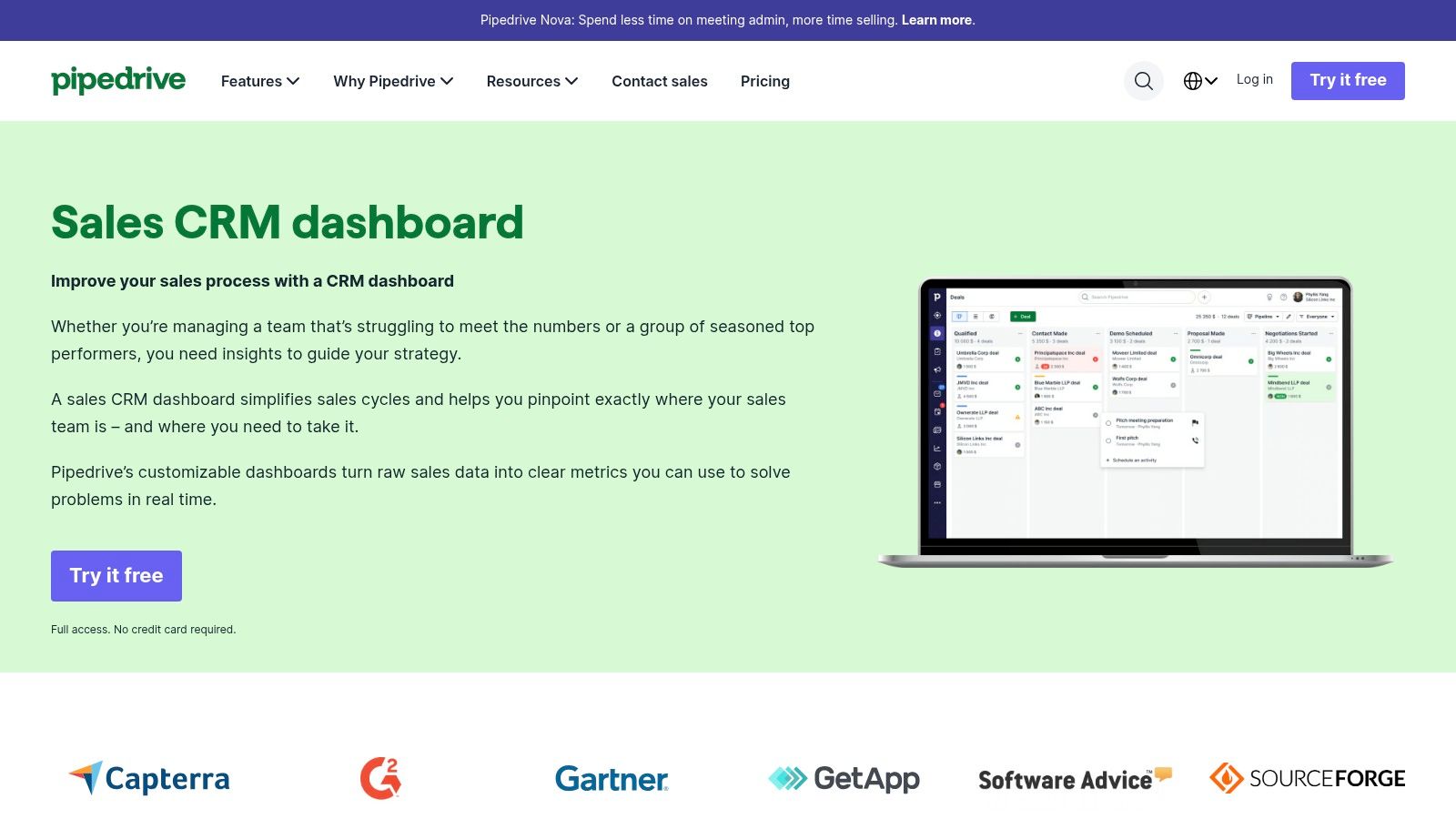1456x819 pixels.
Task: Click the Software Advice logo
Action: point(1075,779)
